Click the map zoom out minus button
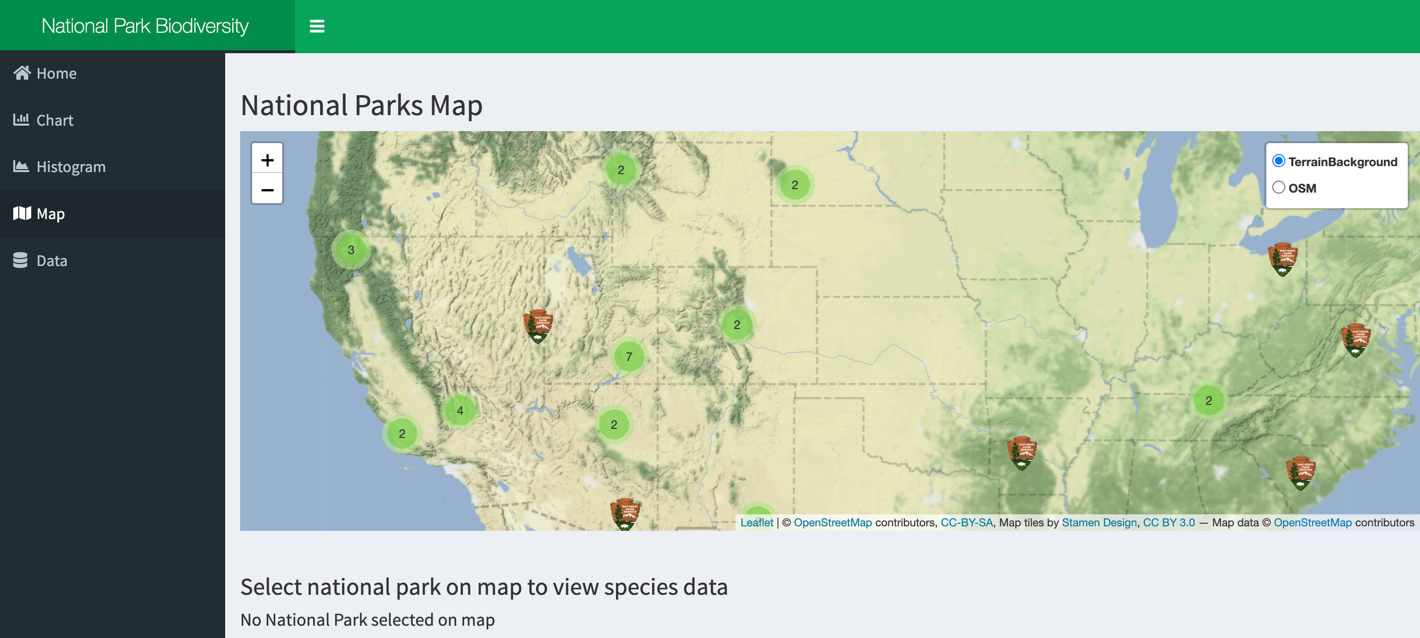This screenshot has width=1420, height=638. [267, 189]
